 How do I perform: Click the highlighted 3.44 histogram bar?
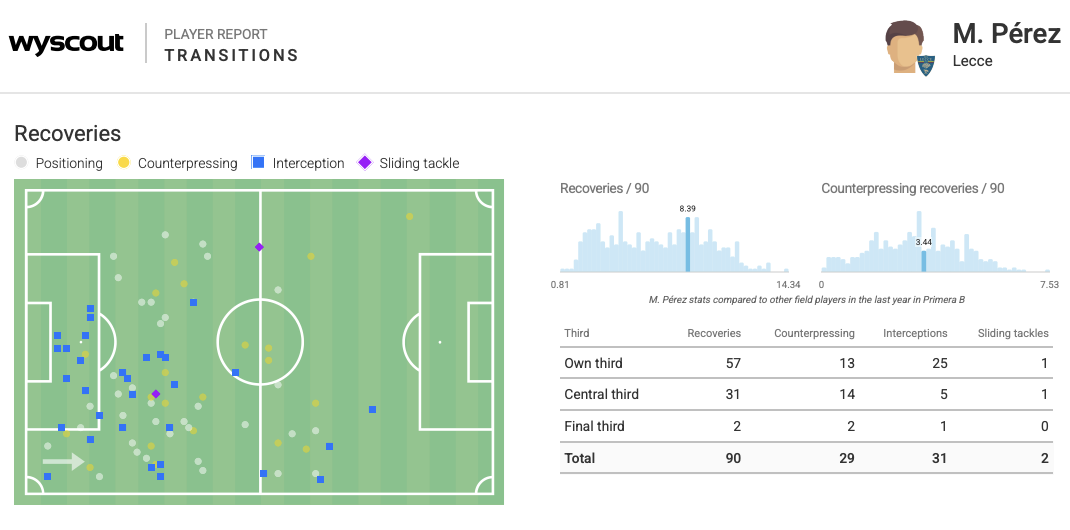[x=923, y=261]
